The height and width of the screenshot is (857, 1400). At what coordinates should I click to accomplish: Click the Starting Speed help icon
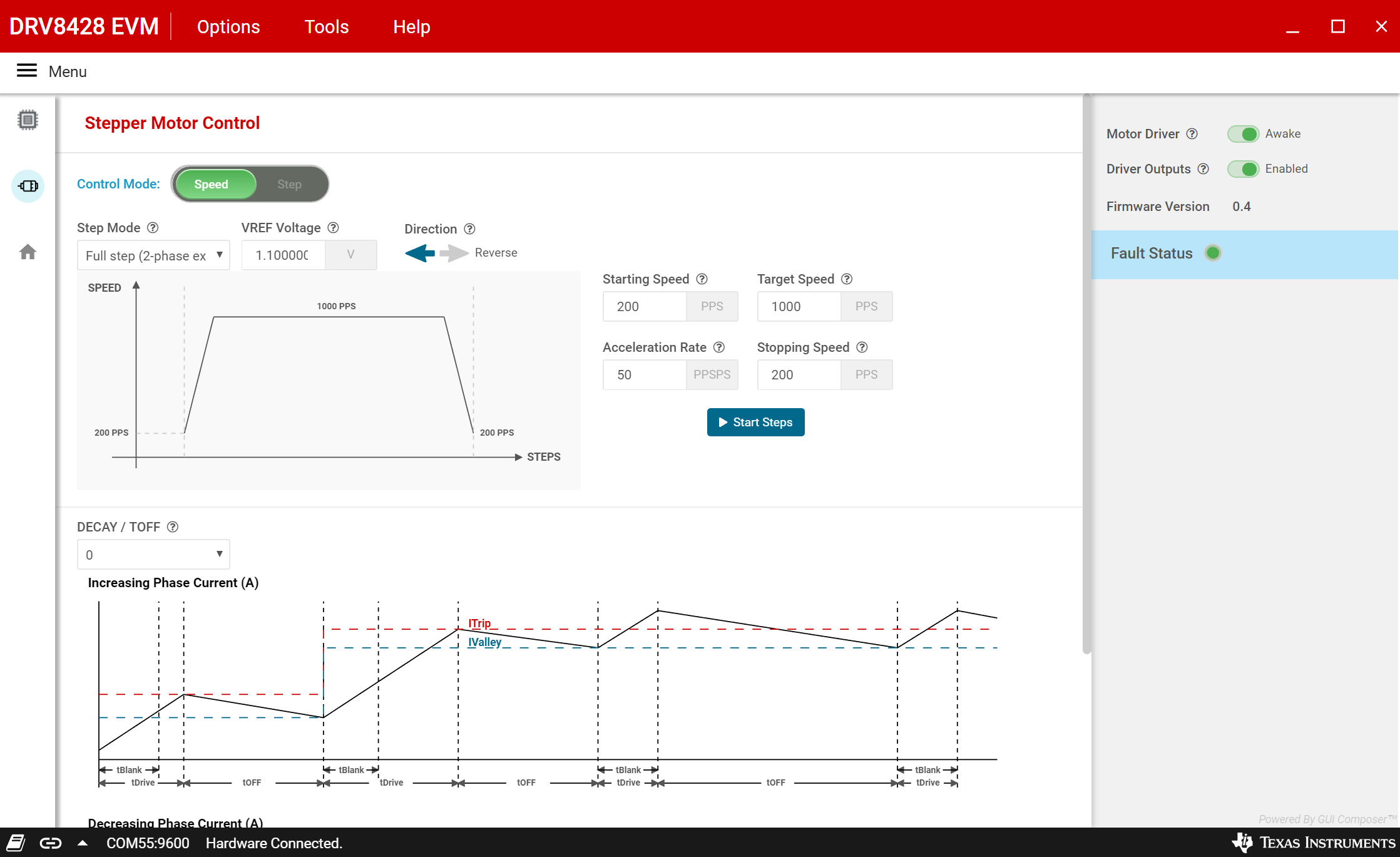click(702, 279)
